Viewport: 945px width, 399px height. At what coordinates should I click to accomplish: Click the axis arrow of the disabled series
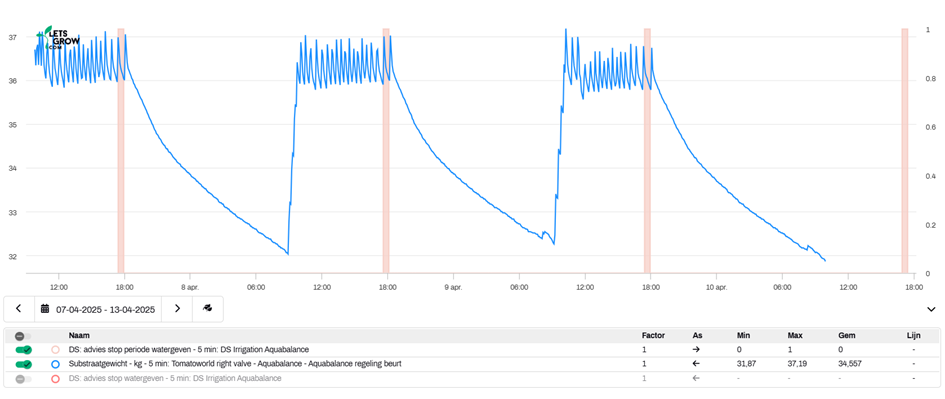tap(696, 379)
